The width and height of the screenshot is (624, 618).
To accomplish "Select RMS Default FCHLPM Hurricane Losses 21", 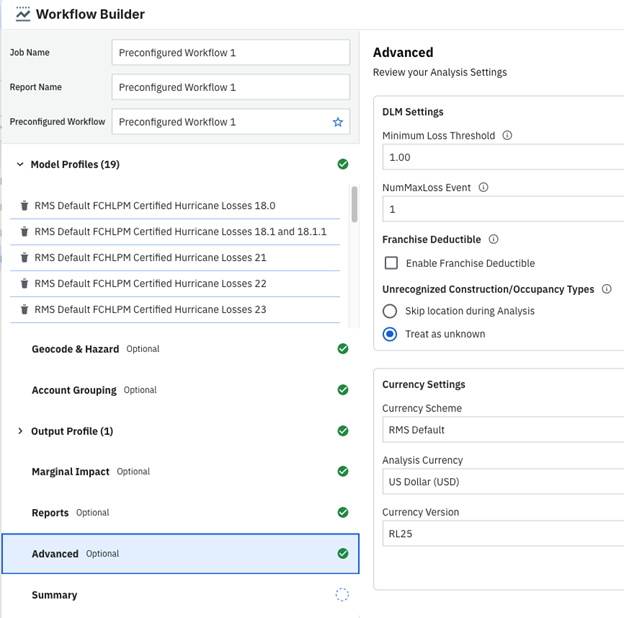I will (150, 257).
